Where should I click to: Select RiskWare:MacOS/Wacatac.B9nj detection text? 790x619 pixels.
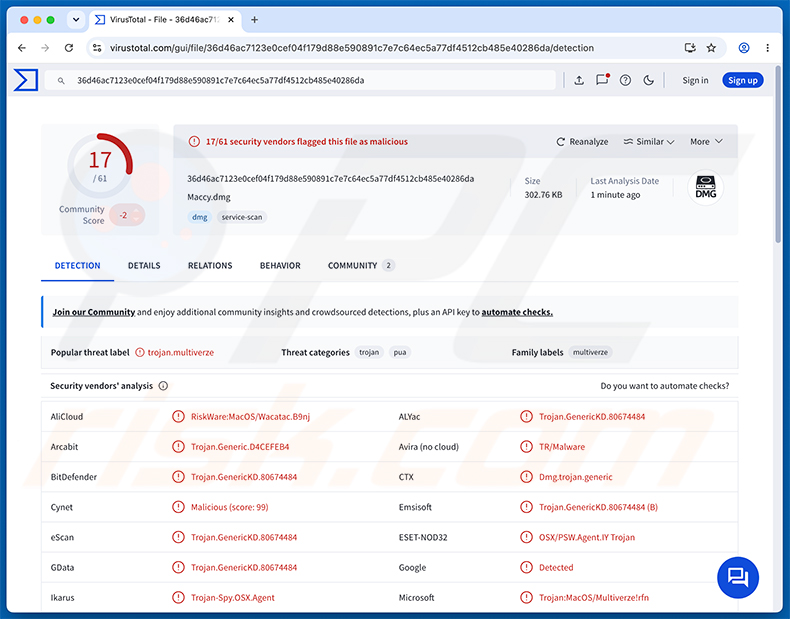point(250,417)
